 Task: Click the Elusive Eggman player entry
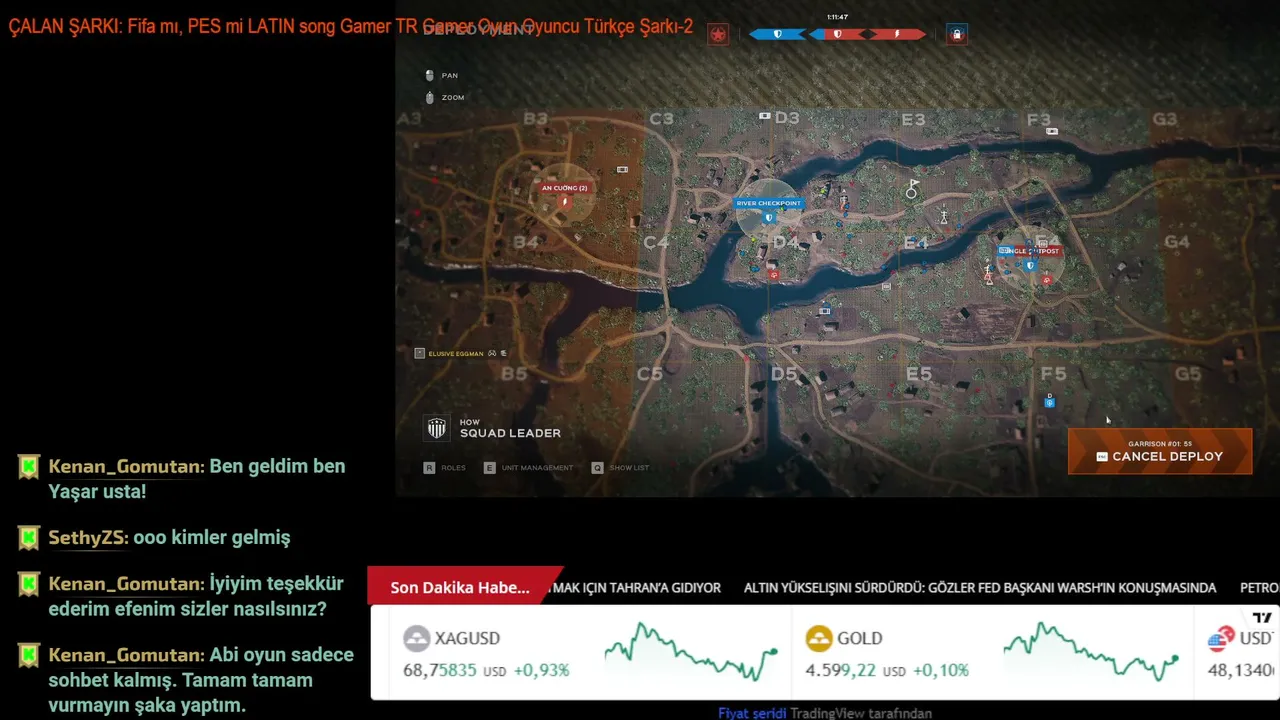tap(461, 353)
